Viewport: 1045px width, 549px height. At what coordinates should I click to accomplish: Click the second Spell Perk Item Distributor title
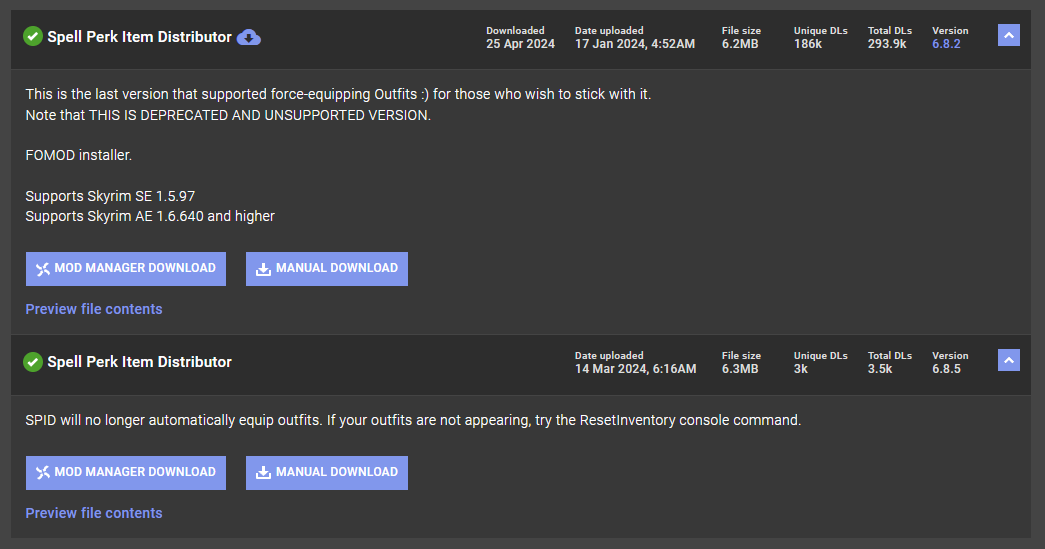[139, 362]
